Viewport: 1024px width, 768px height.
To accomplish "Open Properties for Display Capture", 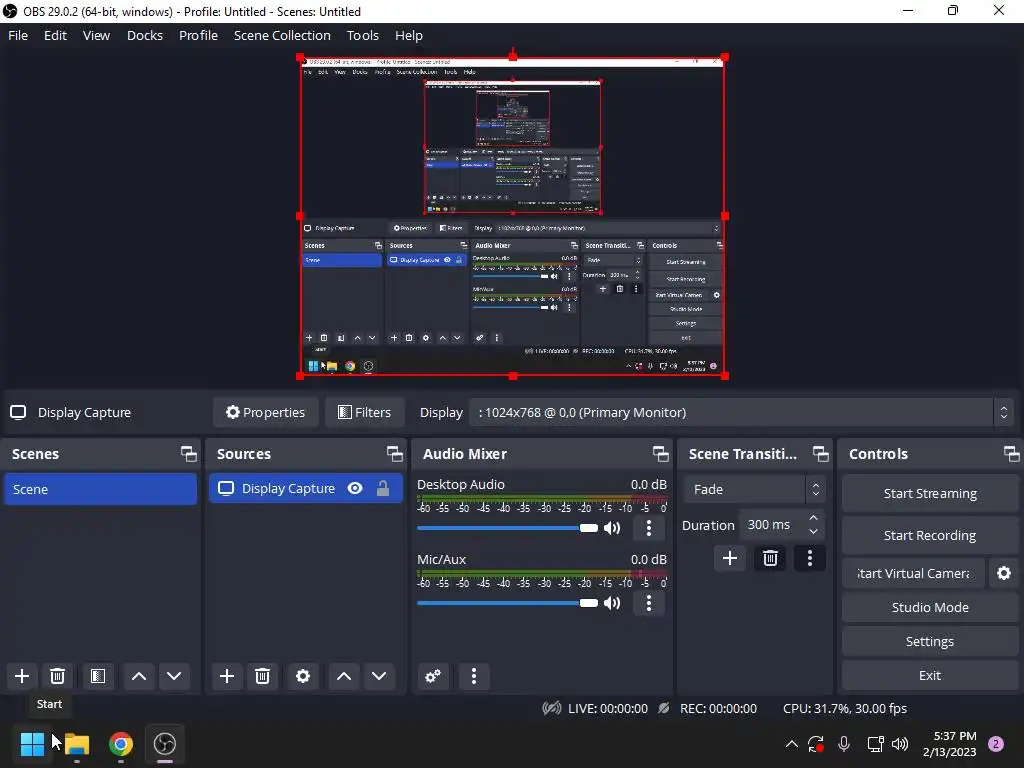I will (266, 412).
